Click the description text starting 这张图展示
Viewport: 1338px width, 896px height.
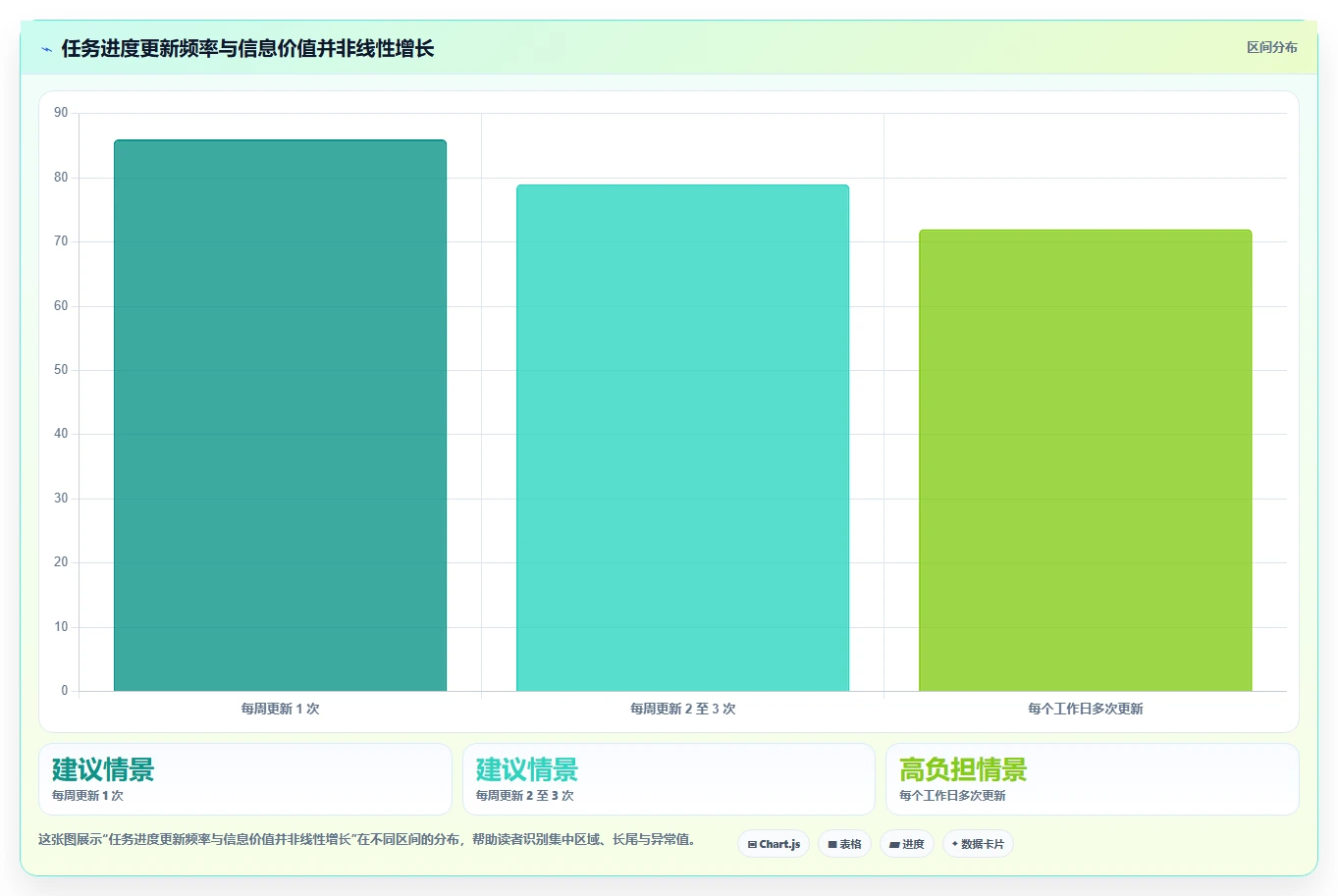367,840
